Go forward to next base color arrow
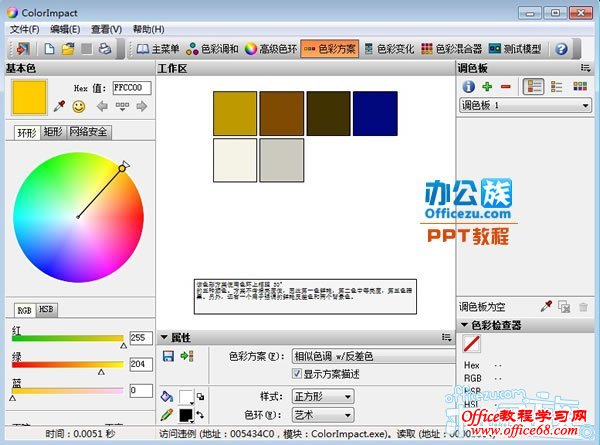Viewport: 600px width, 445px height. (142, 106)
